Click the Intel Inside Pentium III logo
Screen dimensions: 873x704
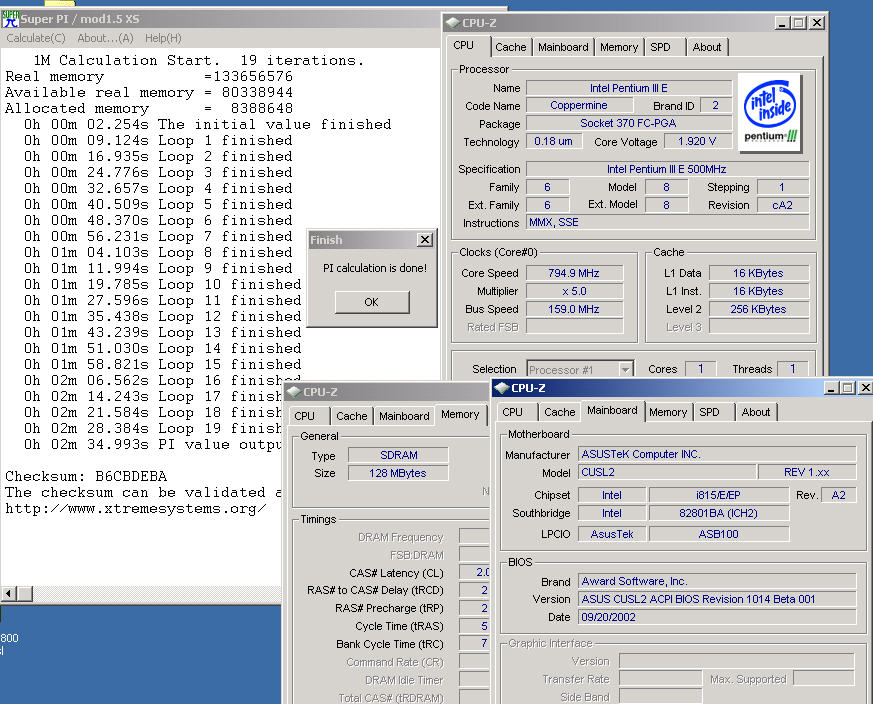[770, 113]
